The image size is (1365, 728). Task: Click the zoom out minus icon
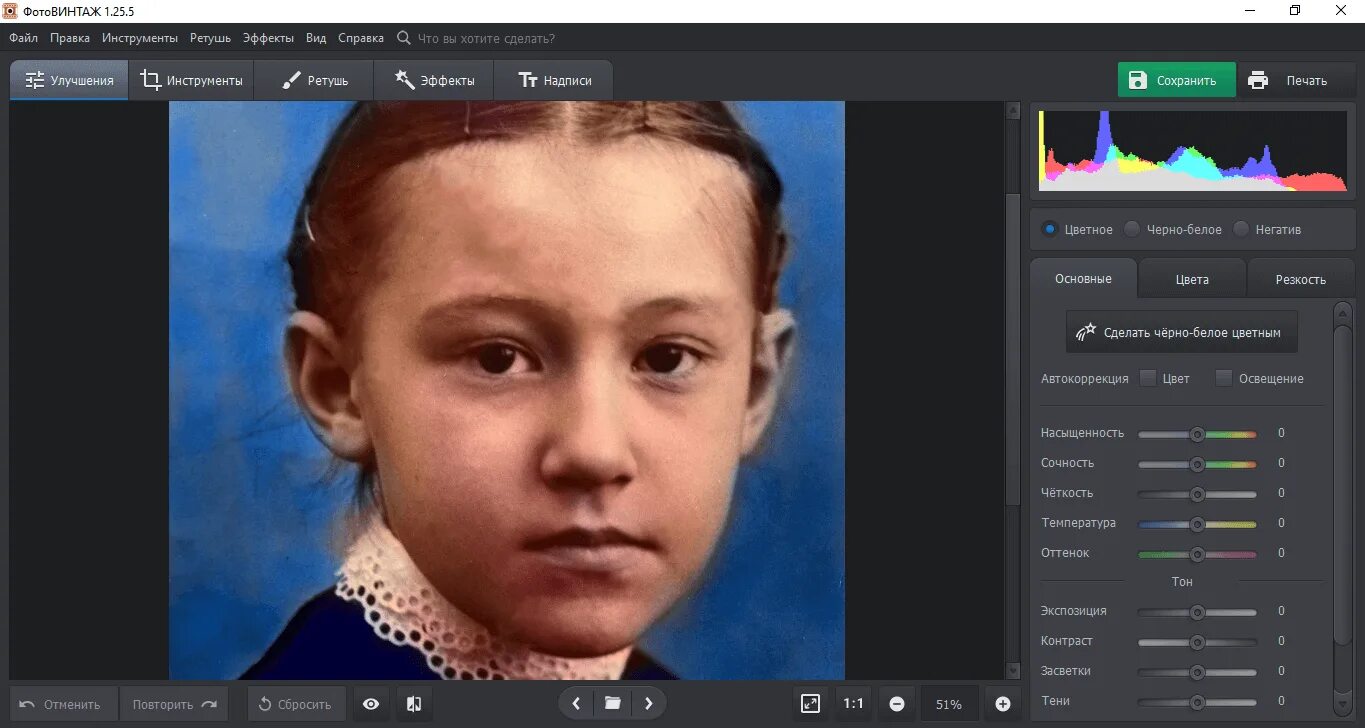[897, 704]
